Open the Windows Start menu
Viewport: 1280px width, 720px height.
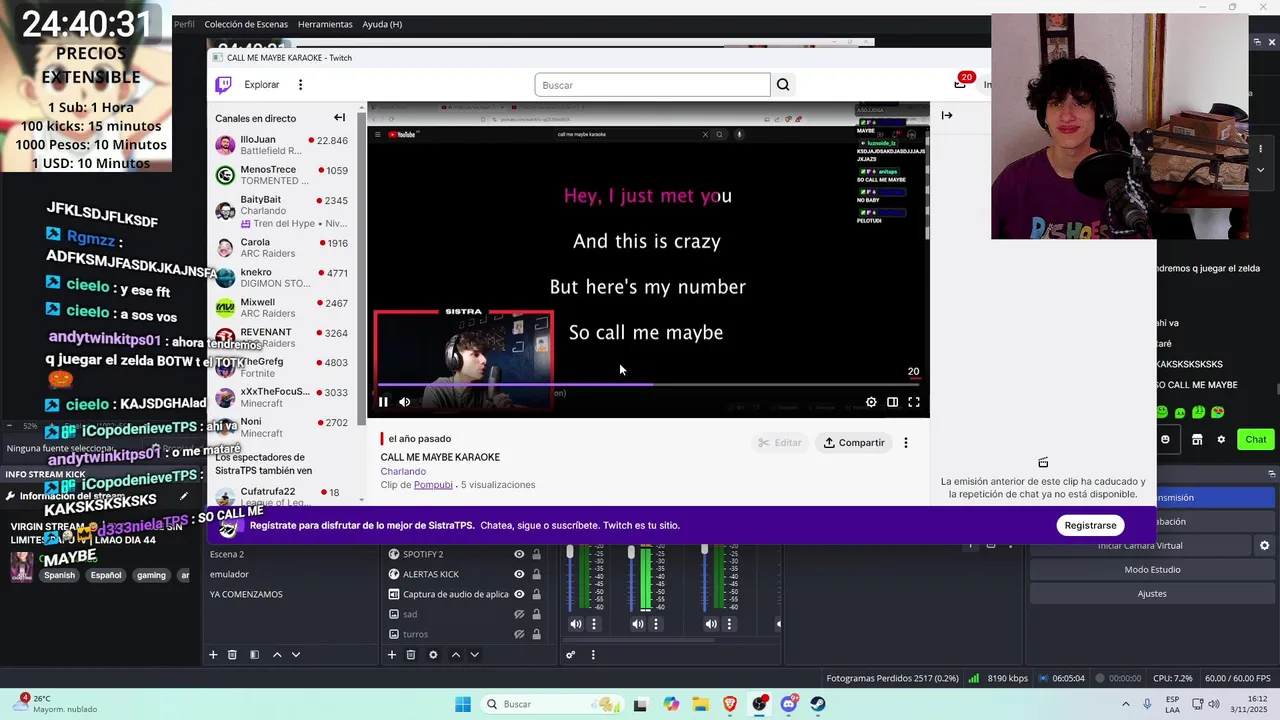click(462, 704)
